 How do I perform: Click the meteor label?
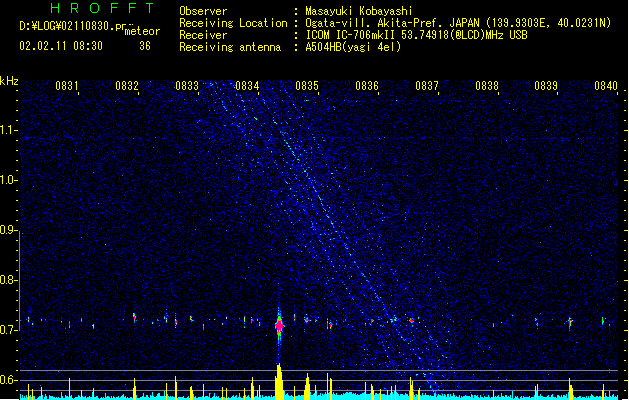(142, 31)
